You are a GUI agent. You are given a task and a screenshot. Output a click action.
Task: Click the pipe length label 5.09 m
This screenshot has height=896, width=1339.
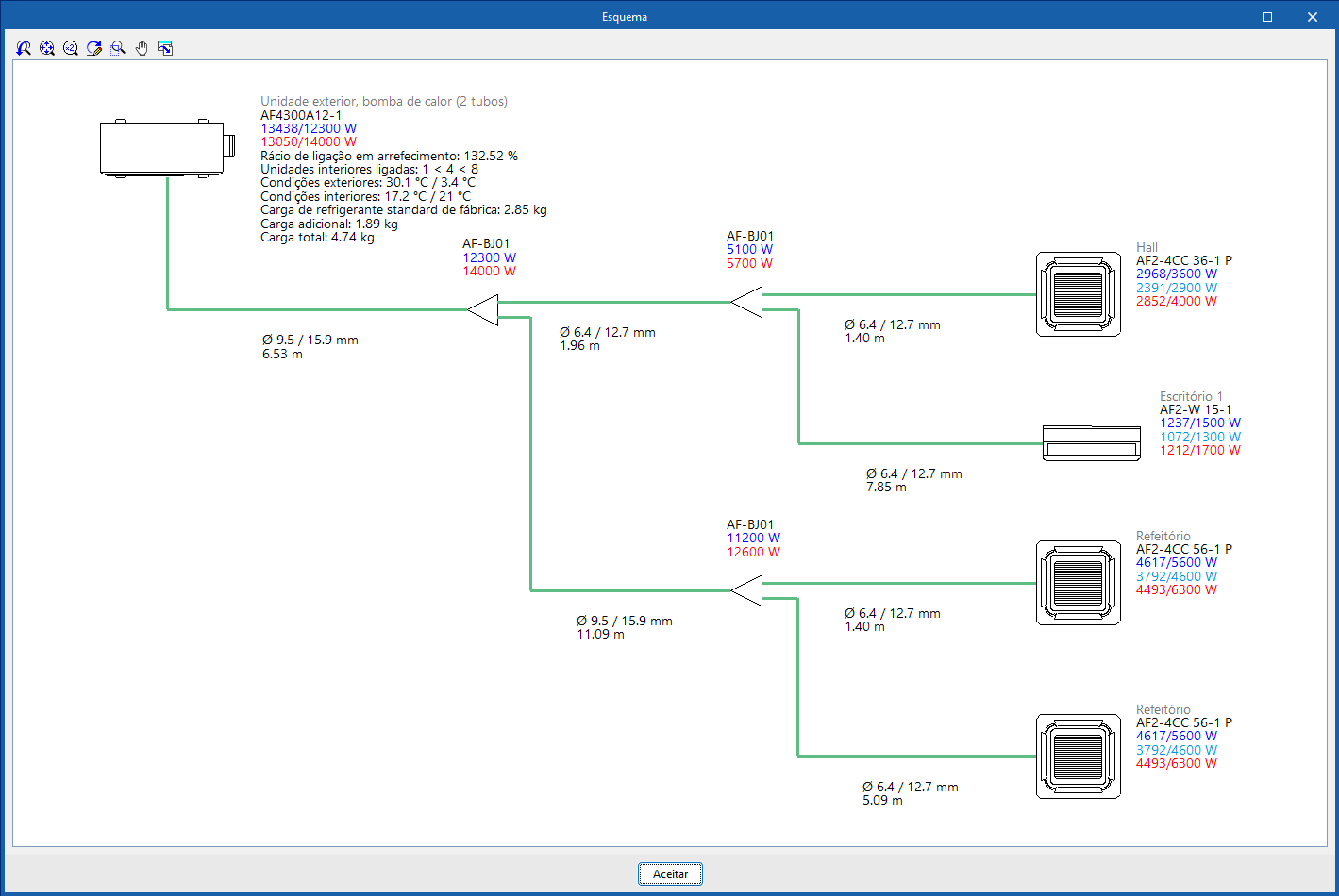pos(882,800)
